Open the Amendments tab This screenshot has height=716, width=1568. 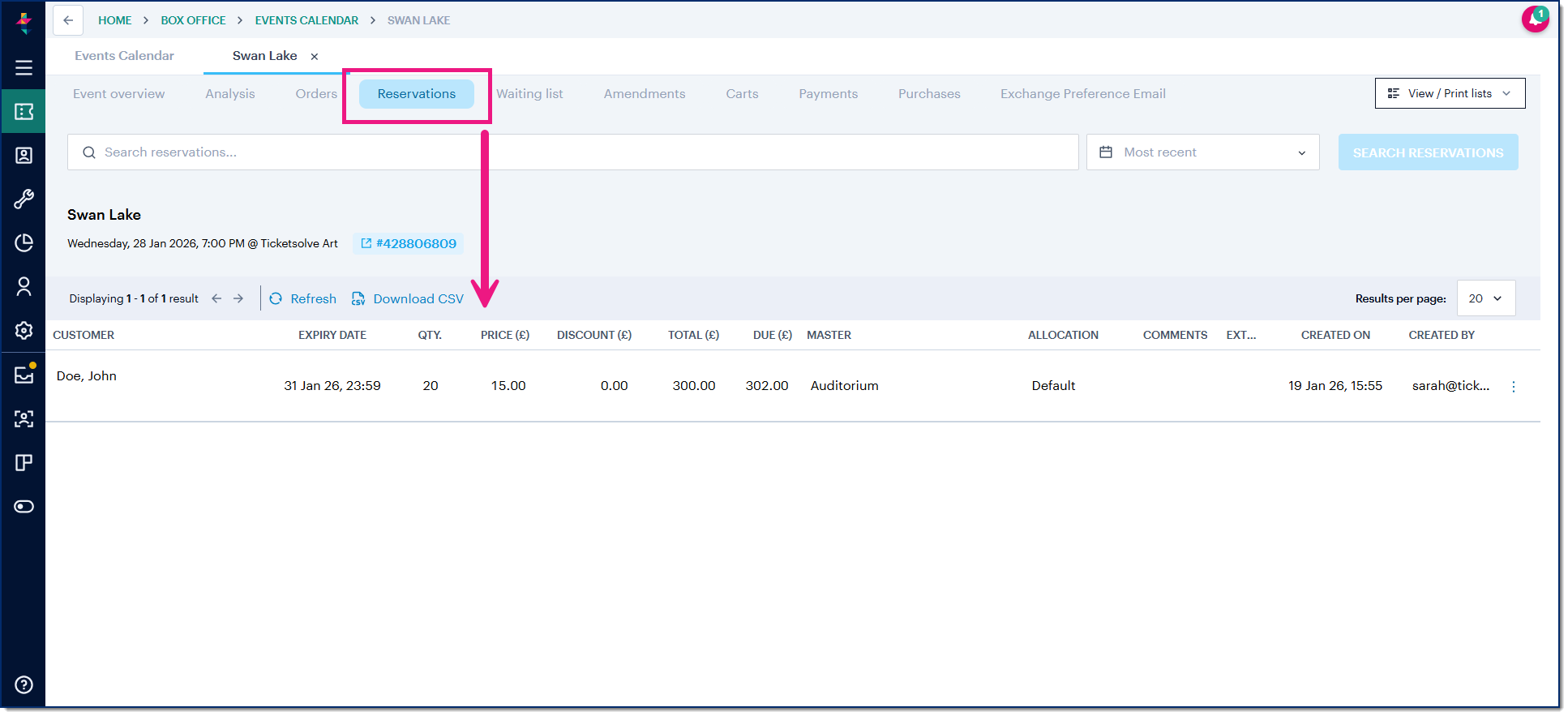[x=645, y=94]
